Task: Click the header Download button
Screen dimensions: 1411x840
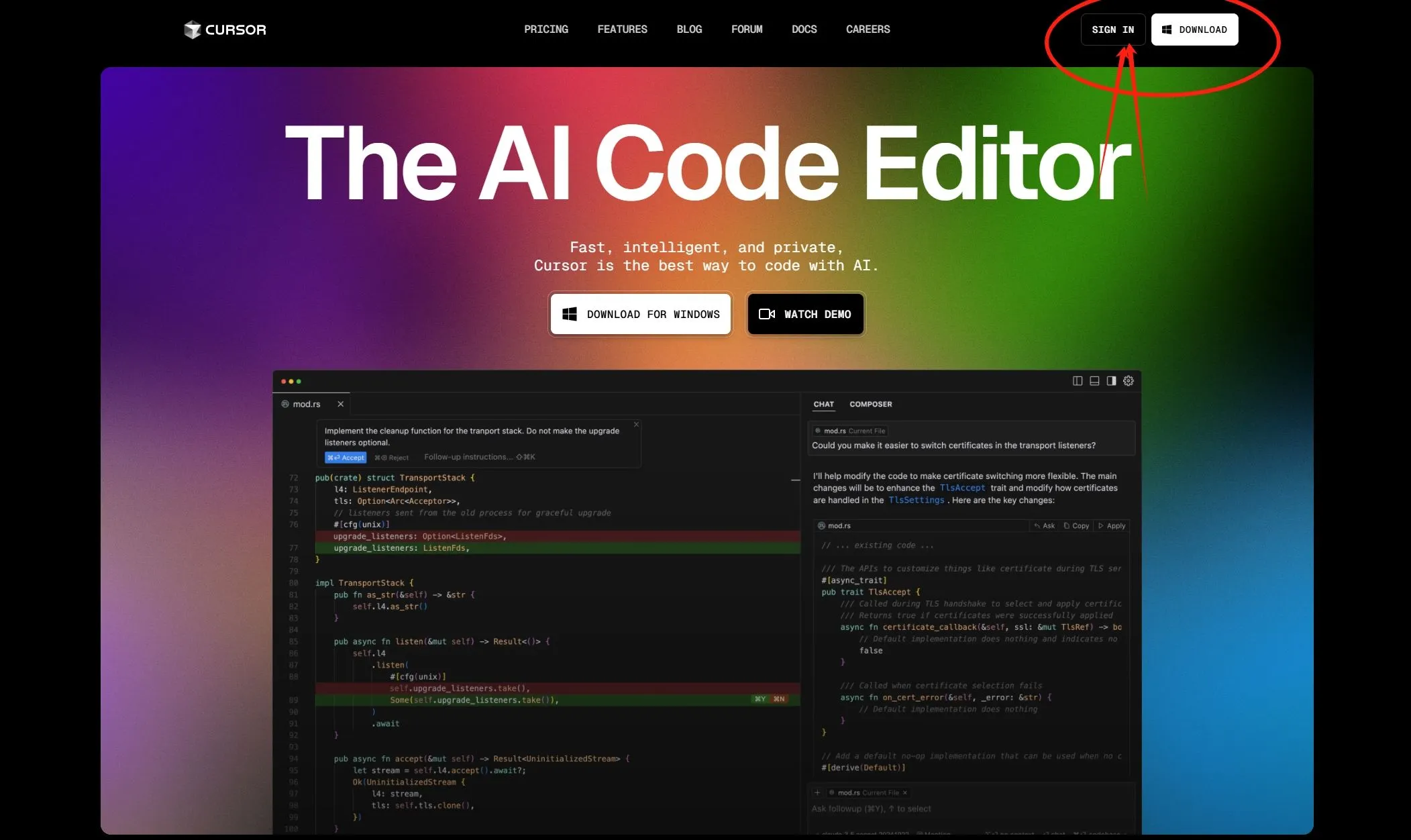Action: click(1194, 30)
